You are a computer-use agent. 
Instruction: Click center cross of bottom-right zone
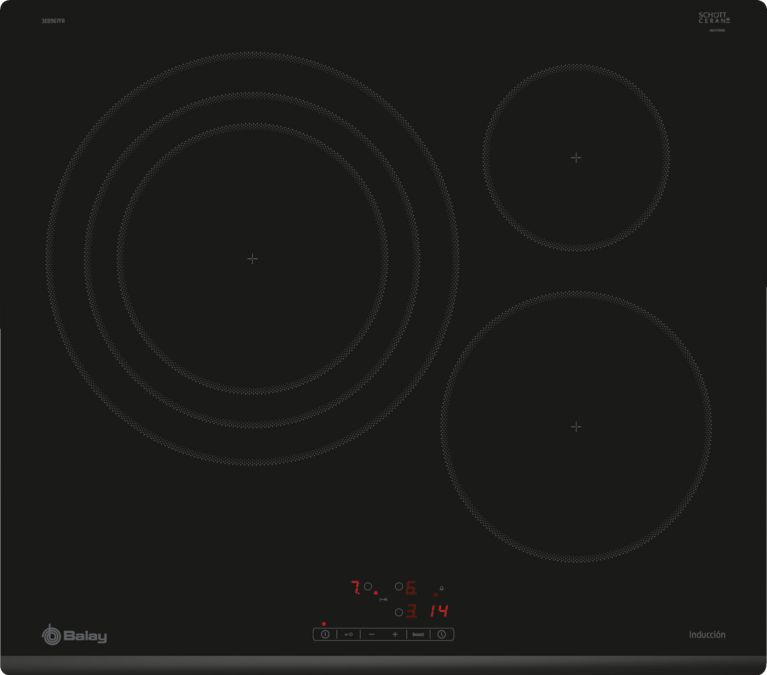coord(576,426)
